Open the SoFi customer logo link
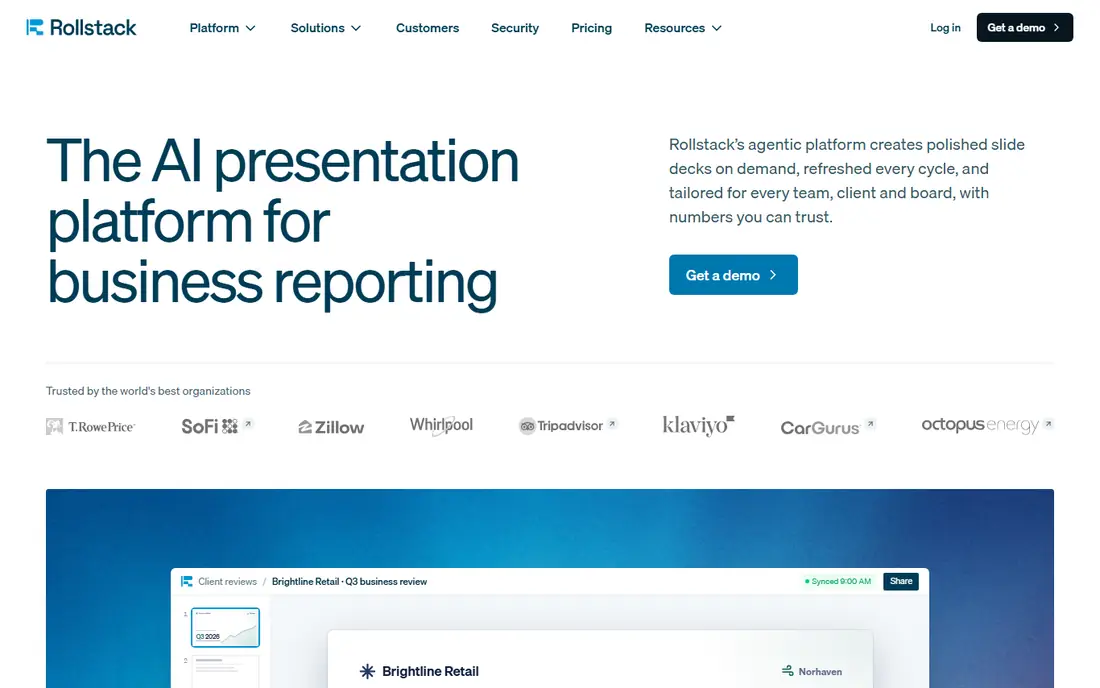 (217, 426)
